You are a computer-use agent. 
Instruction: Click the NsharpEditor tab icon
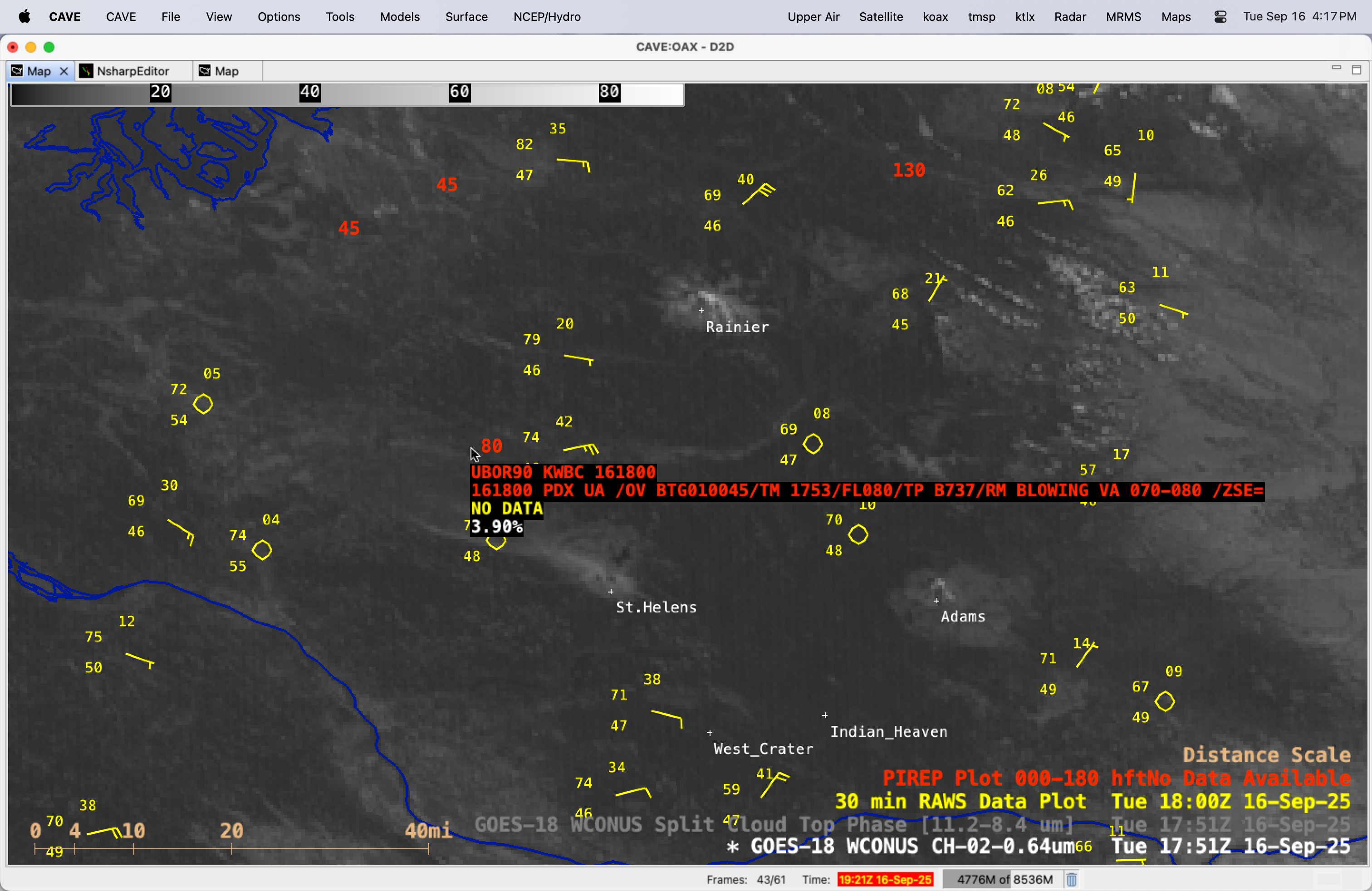(87, 71)
